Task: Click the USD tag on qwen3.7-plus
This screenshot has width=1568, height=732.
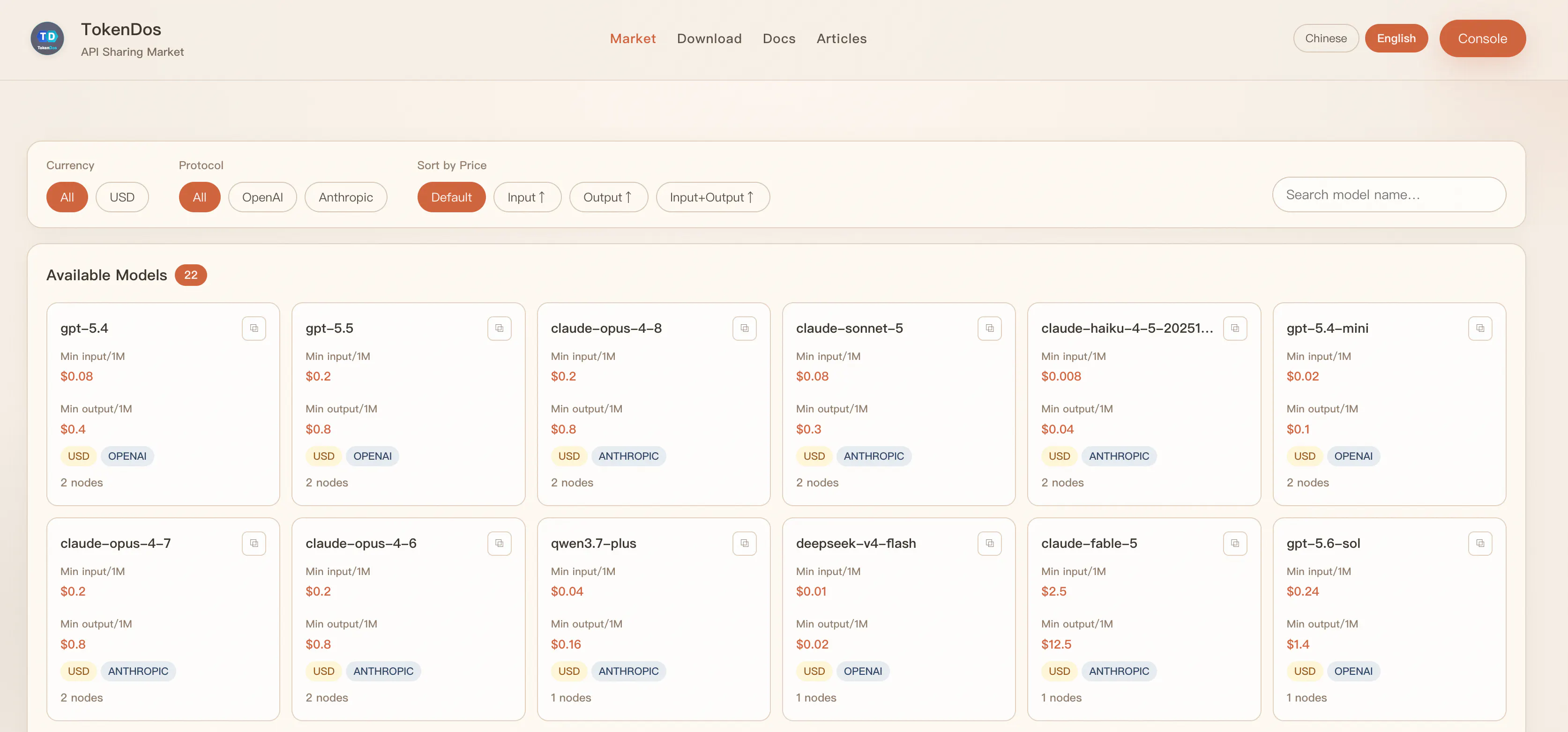Action: (568, 671)
